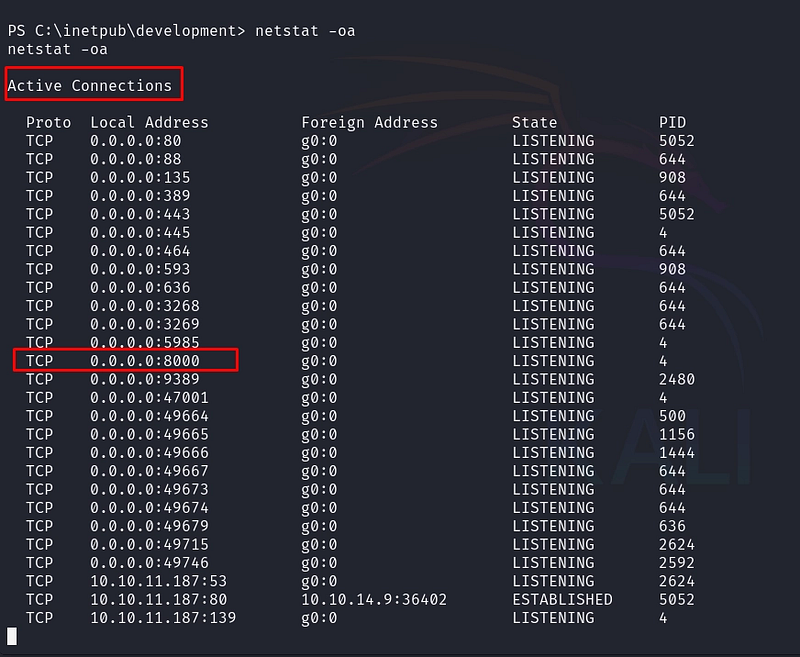Select local address 0.0.0.0:593

point(140,269)
